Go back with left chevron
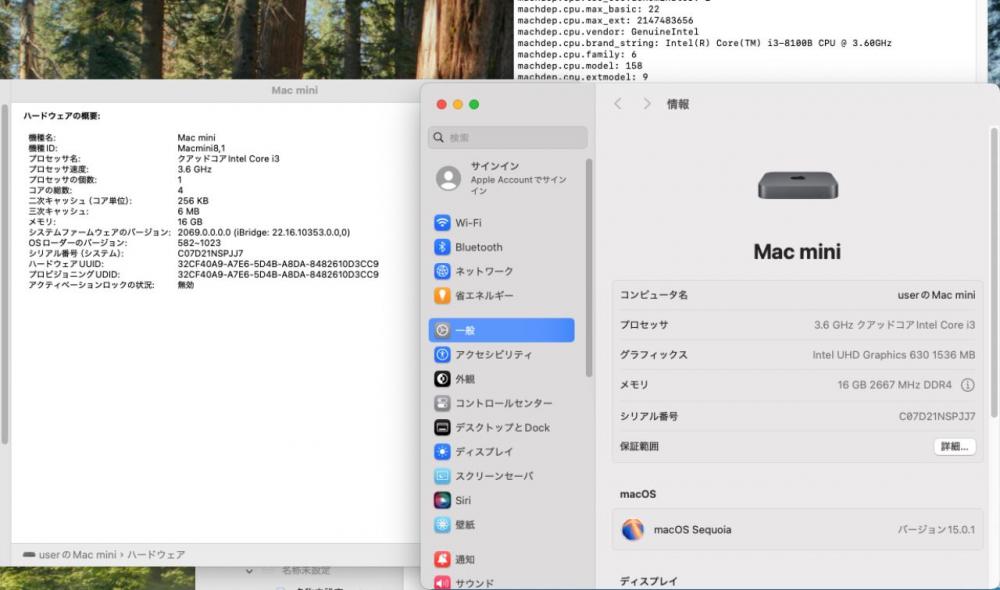Image resolution: width=1000 pixels, height=590 pixels. tap(617, 103)
